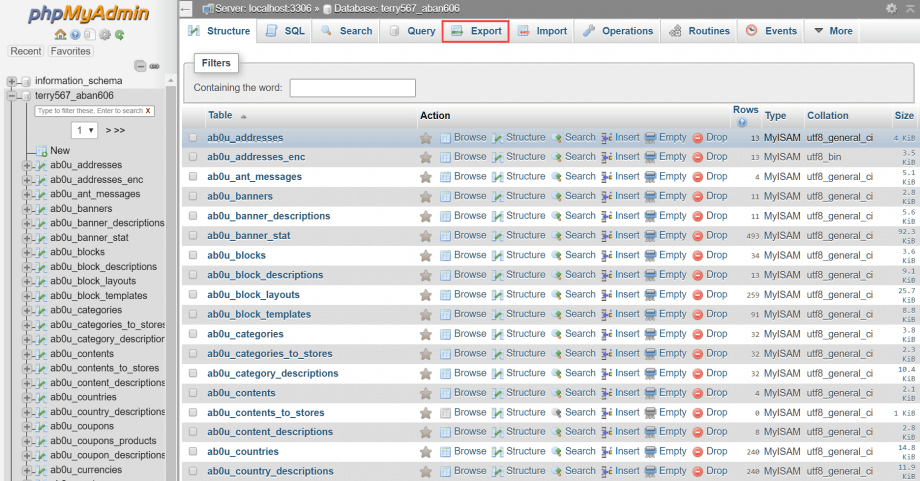Favorite ab0u_countries using star icon
The height and width of the screenshot is (481, 920).
426,452
